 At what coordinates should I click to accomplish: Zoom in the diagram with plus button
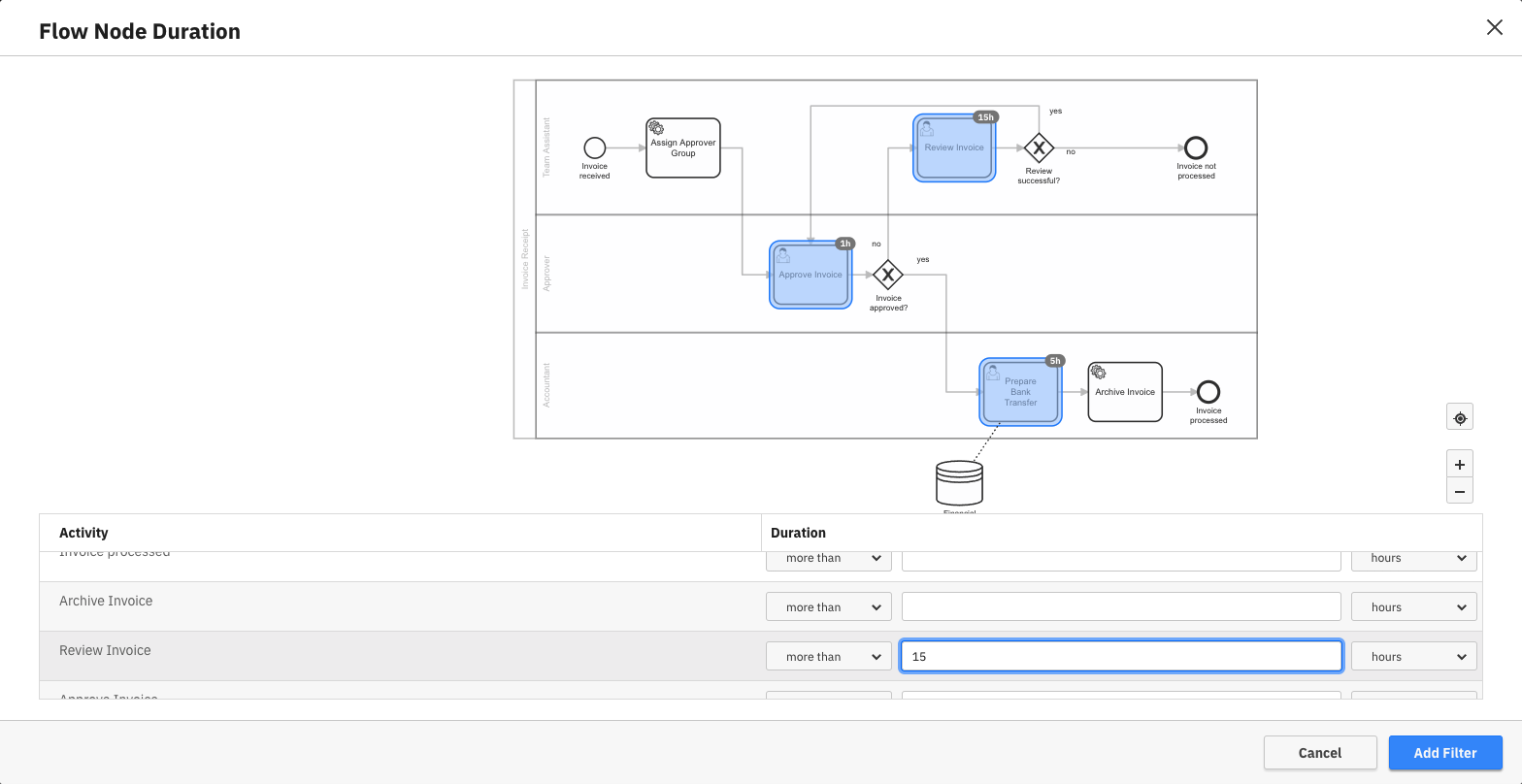pyautogui.click(x=1459, y=464)
